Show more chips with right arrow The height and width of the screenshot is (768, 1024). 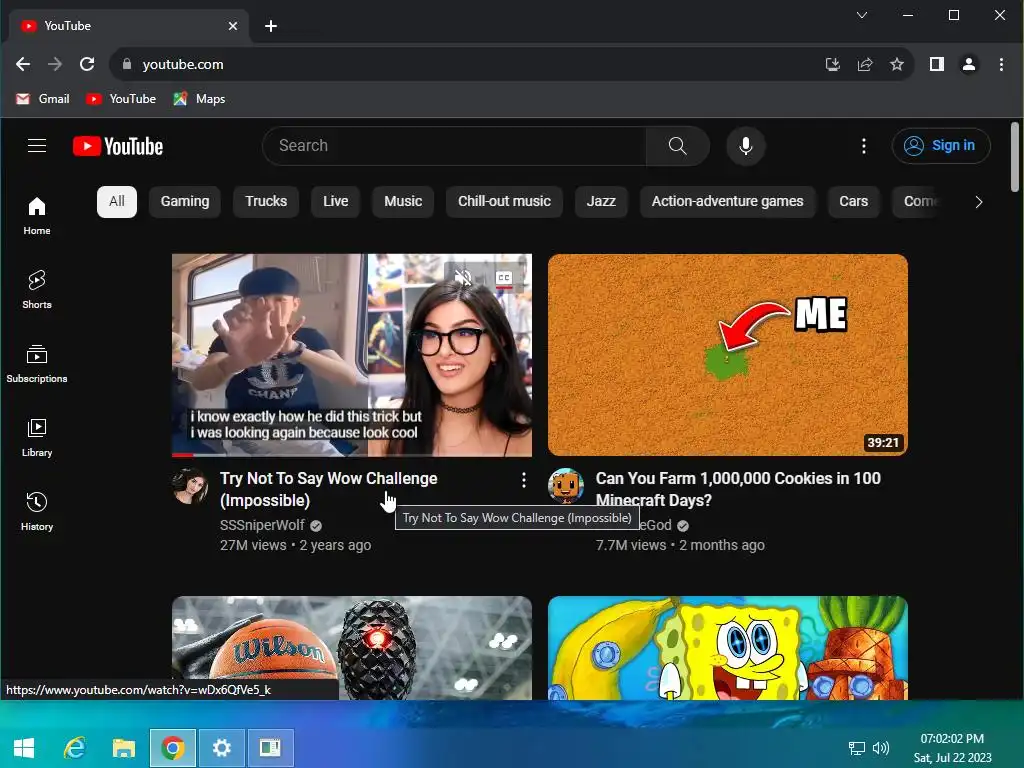pyautogui.click(x=978, y=202)
